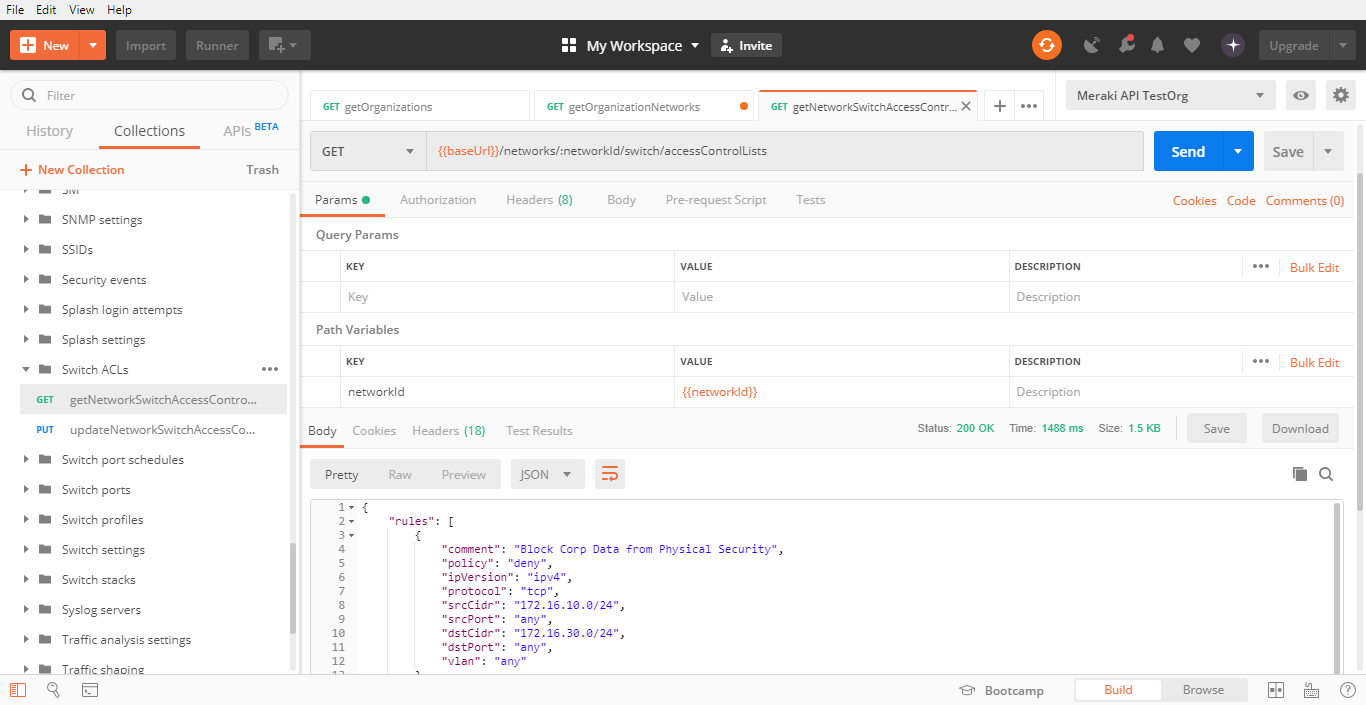Click the blue Send button

pyautogui.click(x=1188, y=151)
